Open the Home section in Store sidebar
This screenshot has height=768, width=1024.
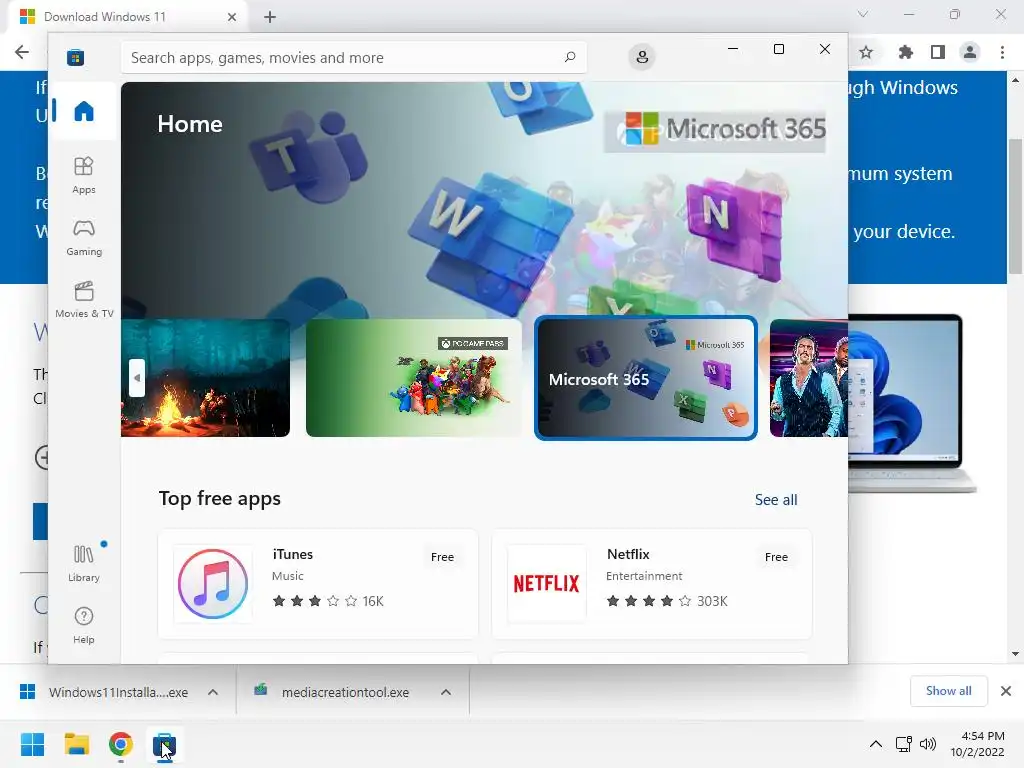[84, 111]
